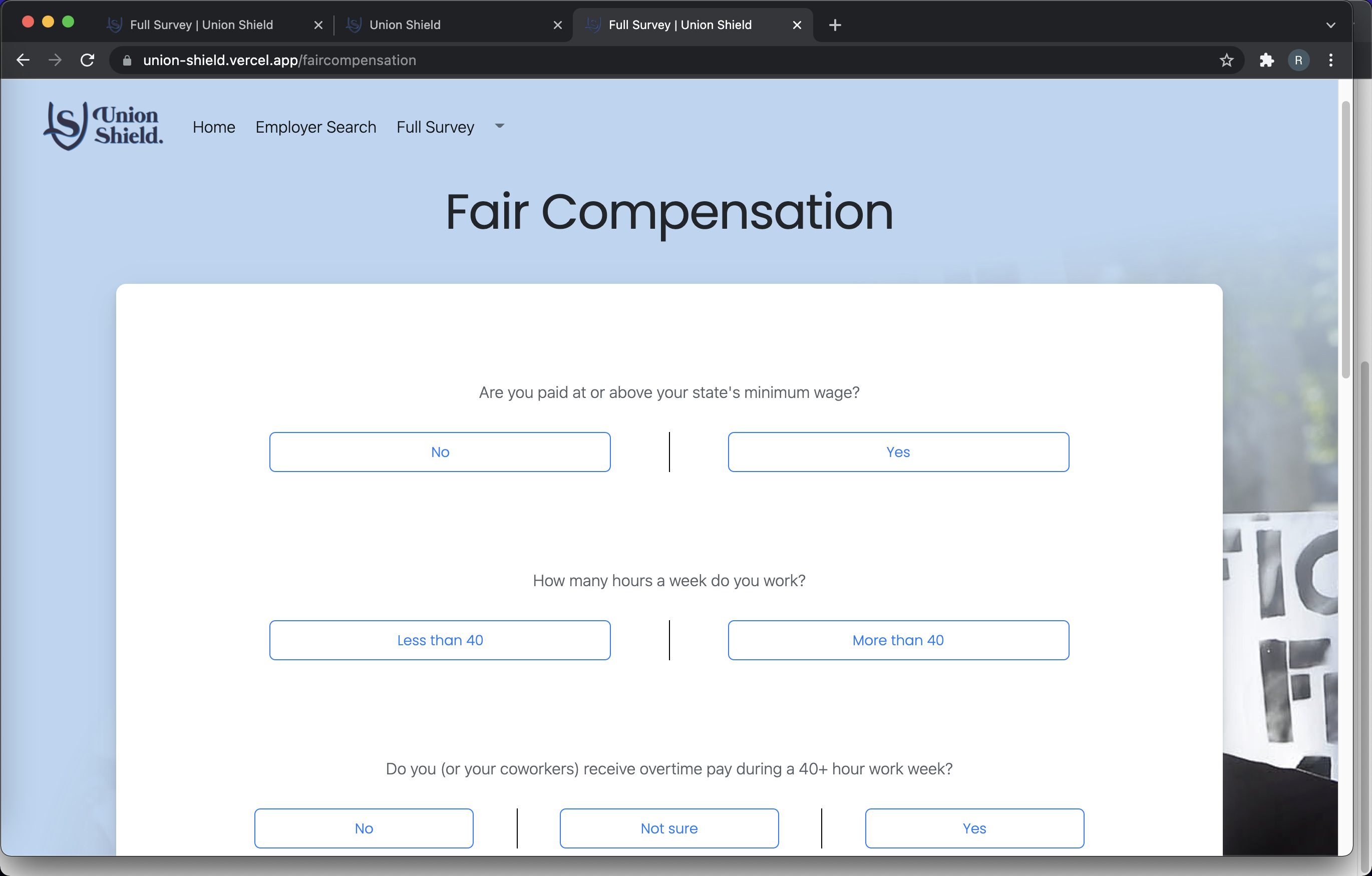Expand the Full Survey dropdown arrow
Image resolution: width=1372 pixels, height=876 pixels.
(500, 126)
